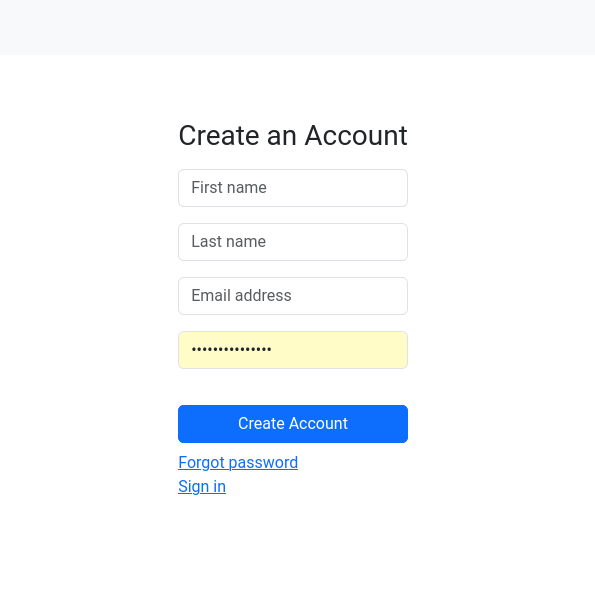Click the yellow password field with dots
The image size is (595, 595).
coord(293,350)
